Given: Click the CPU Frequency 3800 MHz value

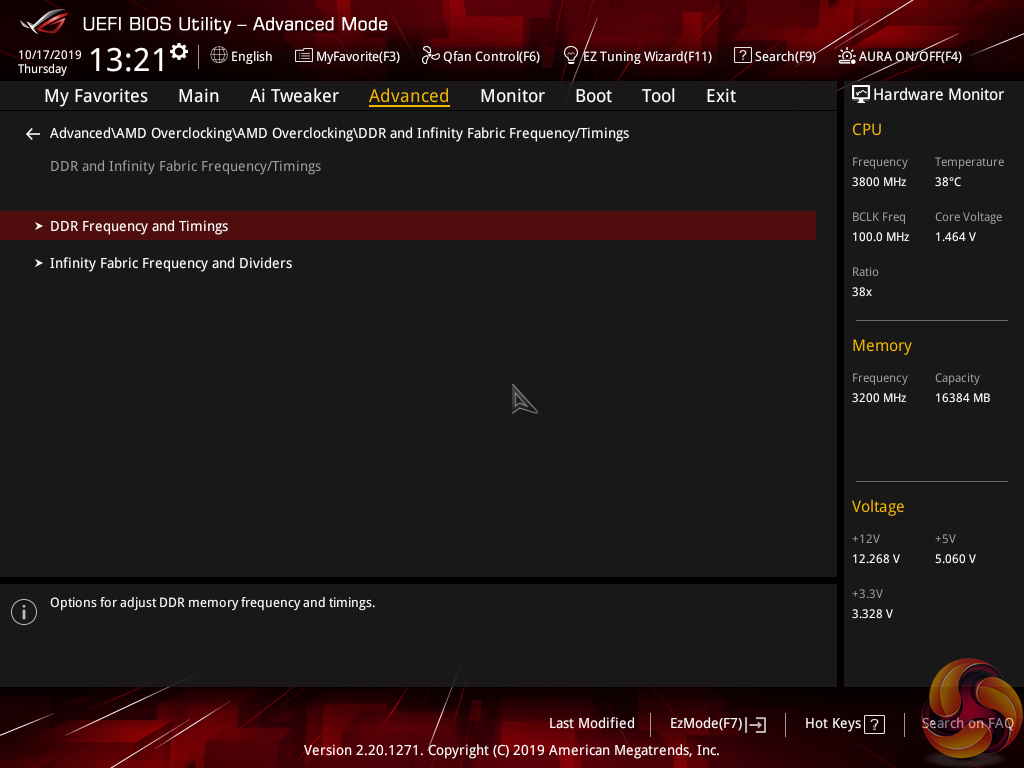Looking at the screenshot, I should (x=879, y=182).
